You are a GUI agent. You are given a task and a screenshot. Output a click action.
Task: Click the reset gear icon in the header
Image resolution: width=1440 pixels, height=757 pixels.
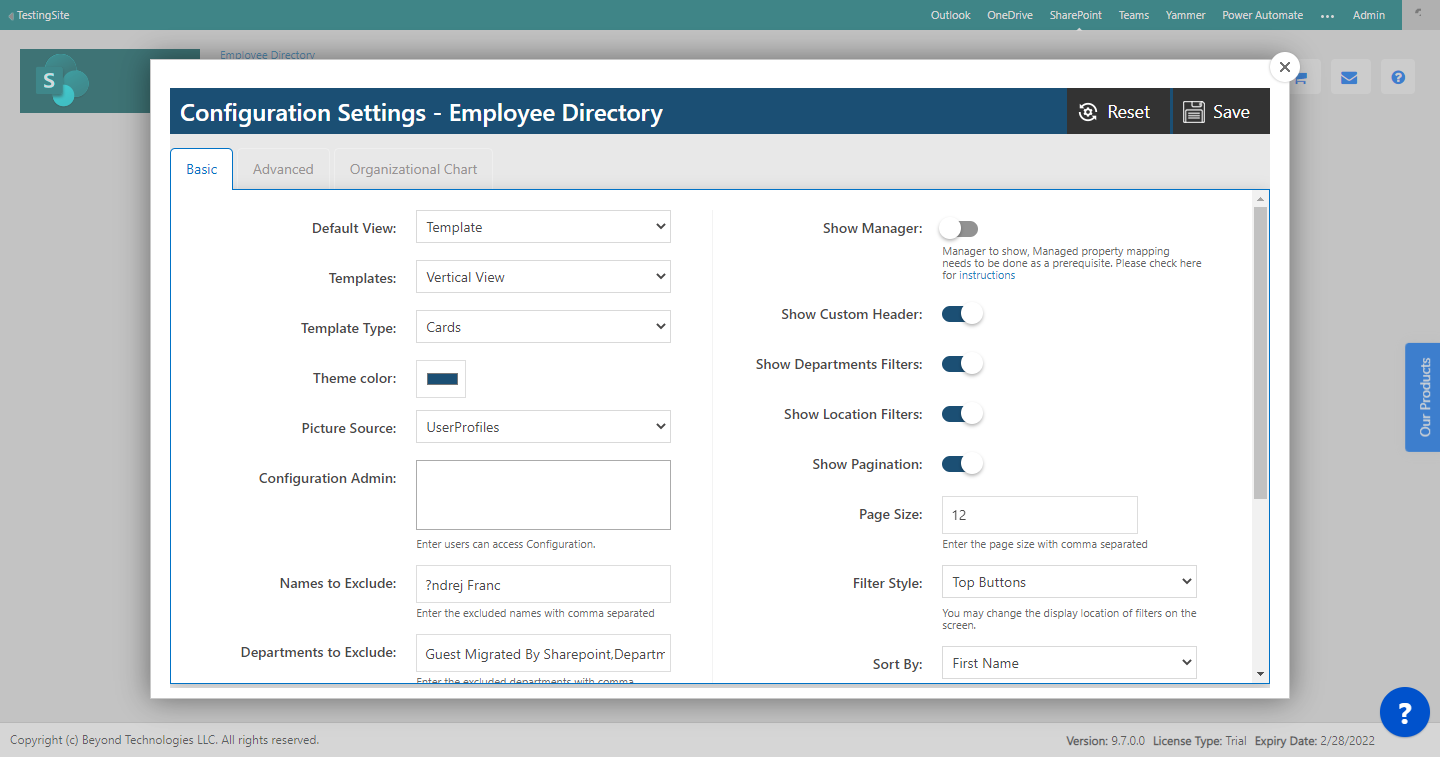1089,111
